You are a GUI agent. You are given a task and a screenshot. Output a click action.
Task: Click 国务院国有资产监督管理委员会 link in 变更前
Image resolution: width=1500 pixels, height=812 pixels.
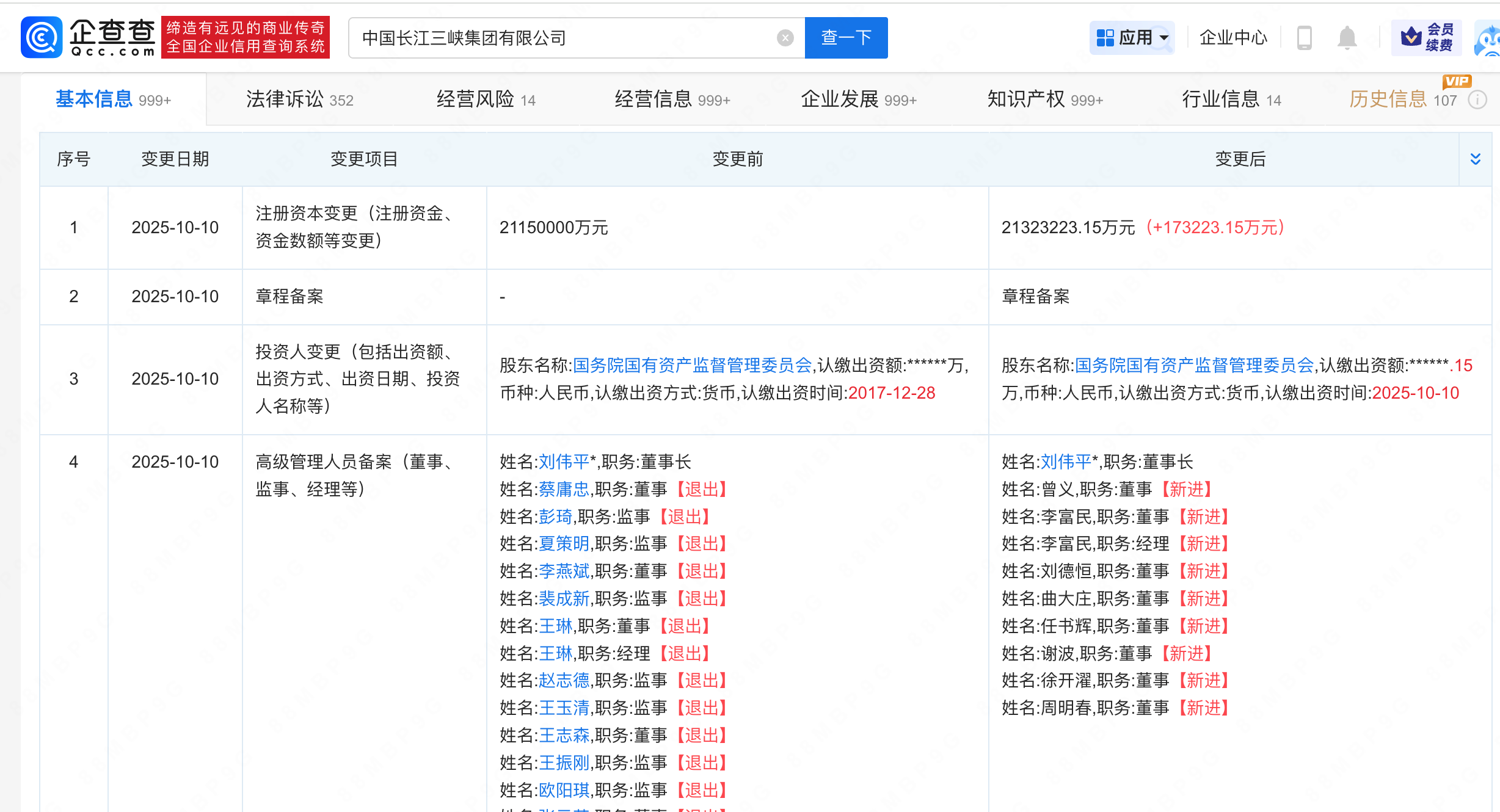tap(691, 366)
